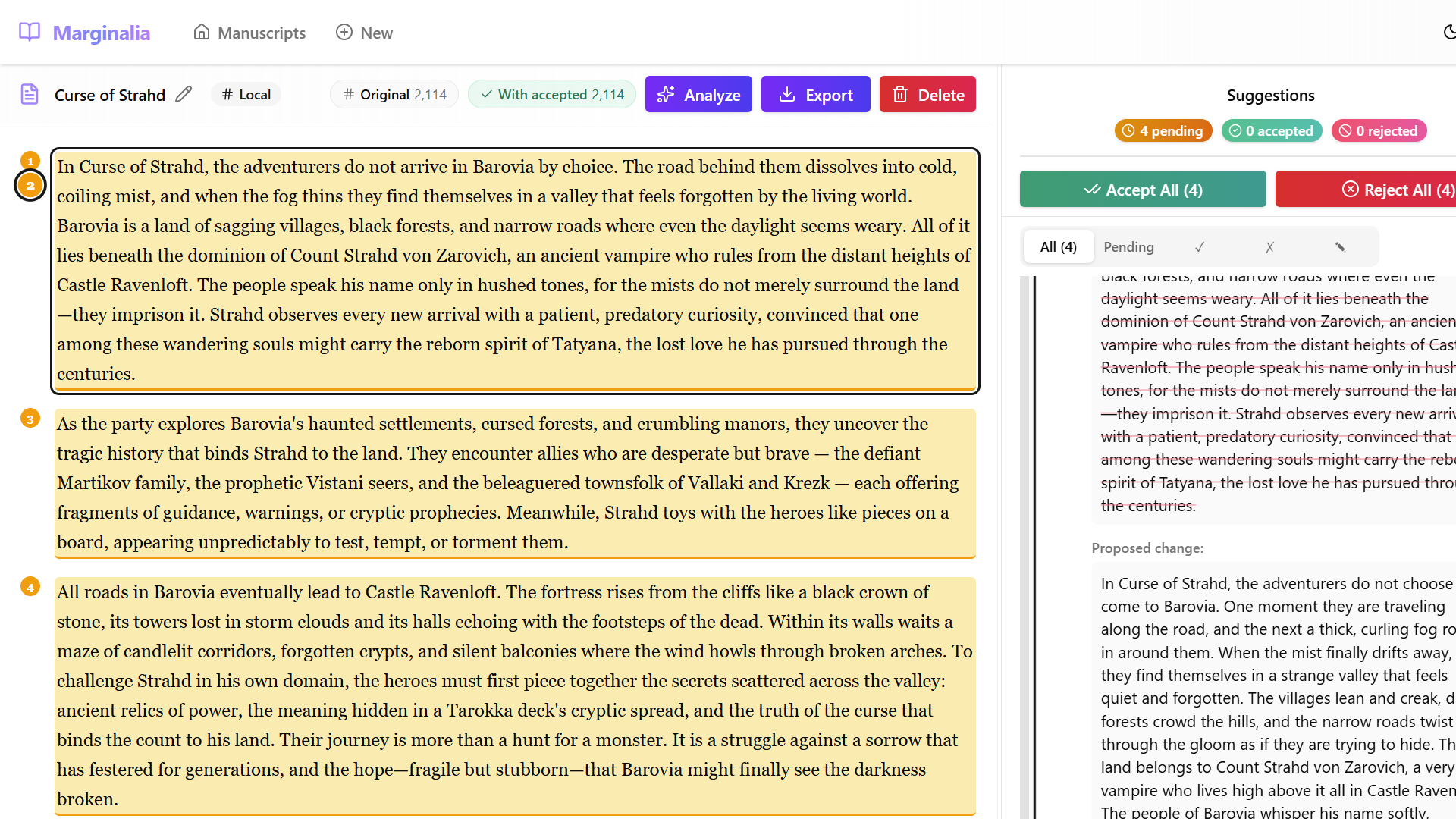Open the rejected X filter tab
Screen dimensions: 1456x819
[1269, 246]
